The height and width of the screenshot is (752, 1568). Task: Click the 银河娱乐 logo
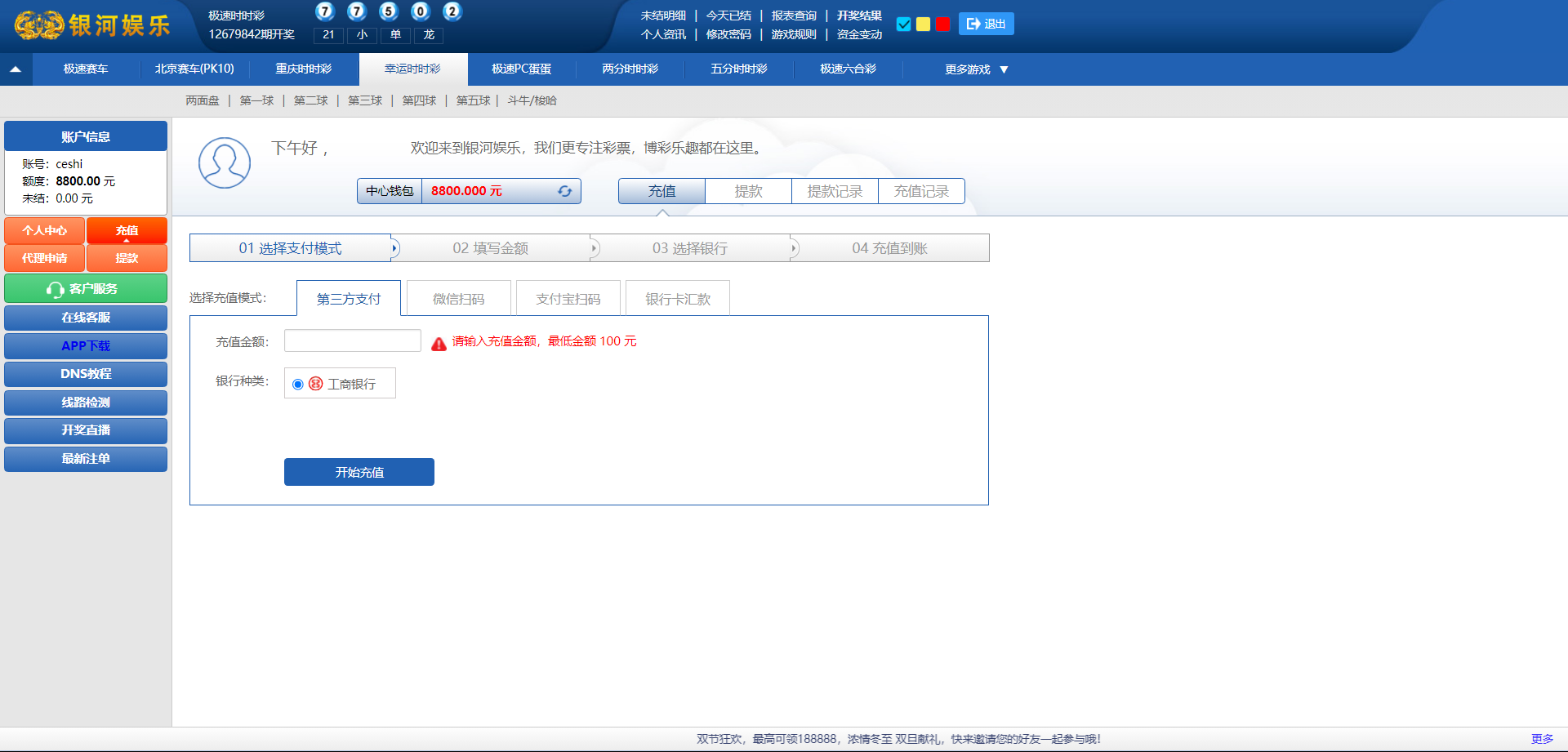pos(92,25)
